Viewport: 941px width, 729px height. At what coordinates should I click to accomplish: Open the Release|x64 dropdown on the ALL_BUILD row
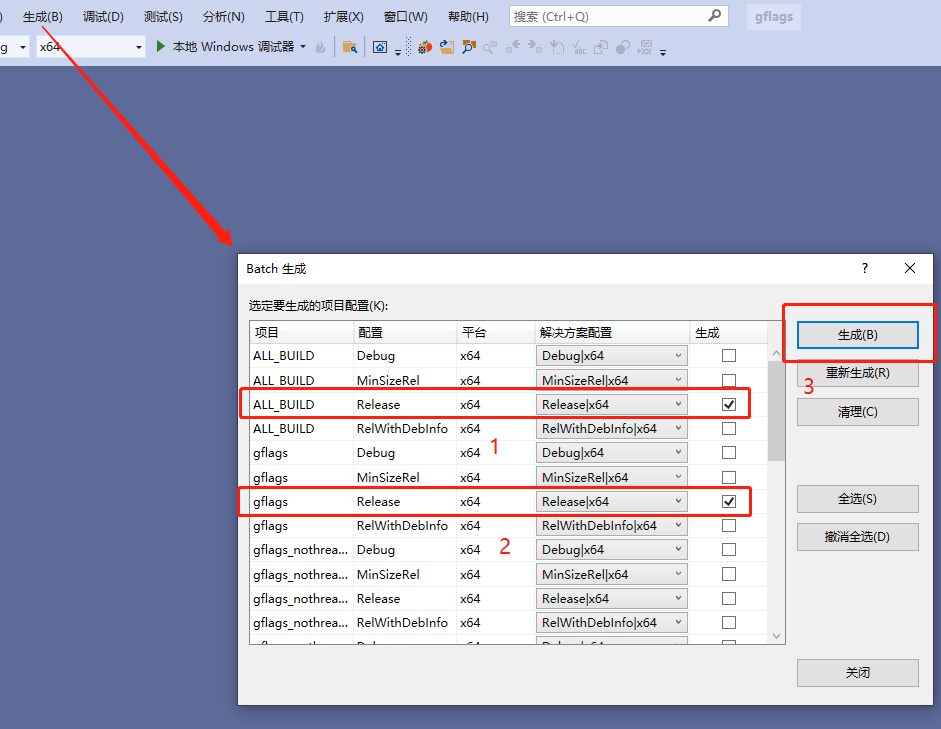pyautogui.click(x=680, y=404)
